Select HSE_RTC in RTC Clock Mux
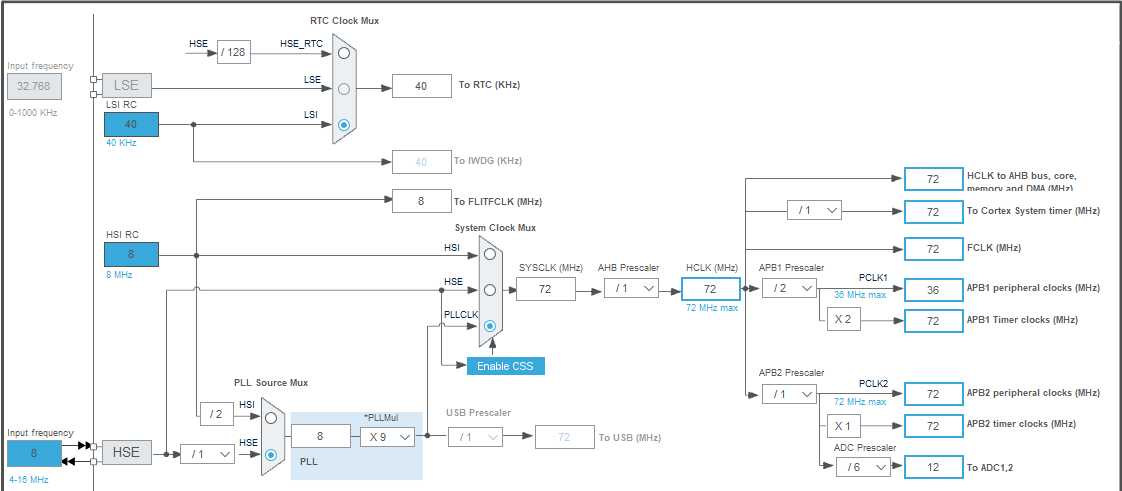 tap(344, 53)
